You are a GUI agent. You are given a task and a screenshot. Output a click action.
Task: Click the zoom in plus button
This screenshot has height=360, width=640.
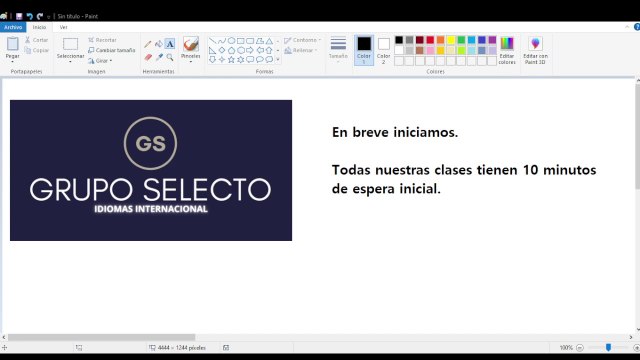pos(636,348)
